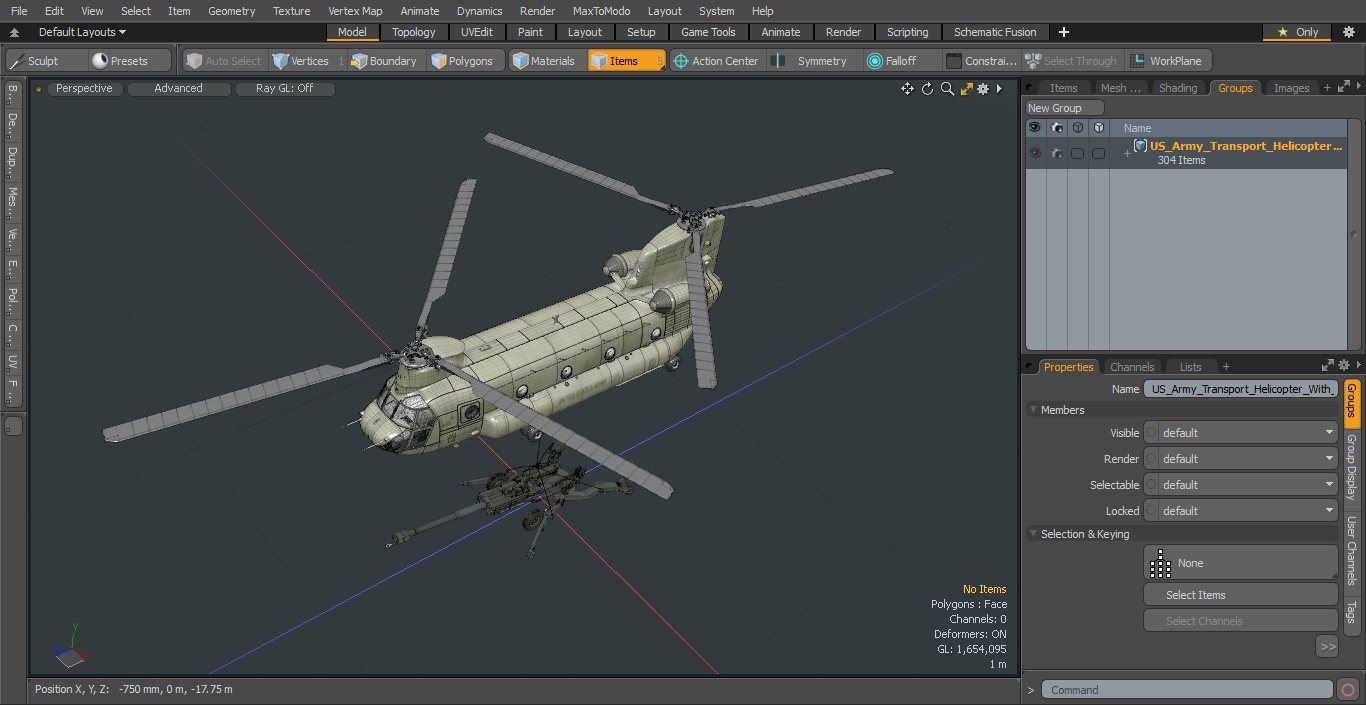Toggle selectable checkbox of the helicopter group
Image resolution: width=1366 pixels, height=705 pixels.
(x=1077, y=153)
